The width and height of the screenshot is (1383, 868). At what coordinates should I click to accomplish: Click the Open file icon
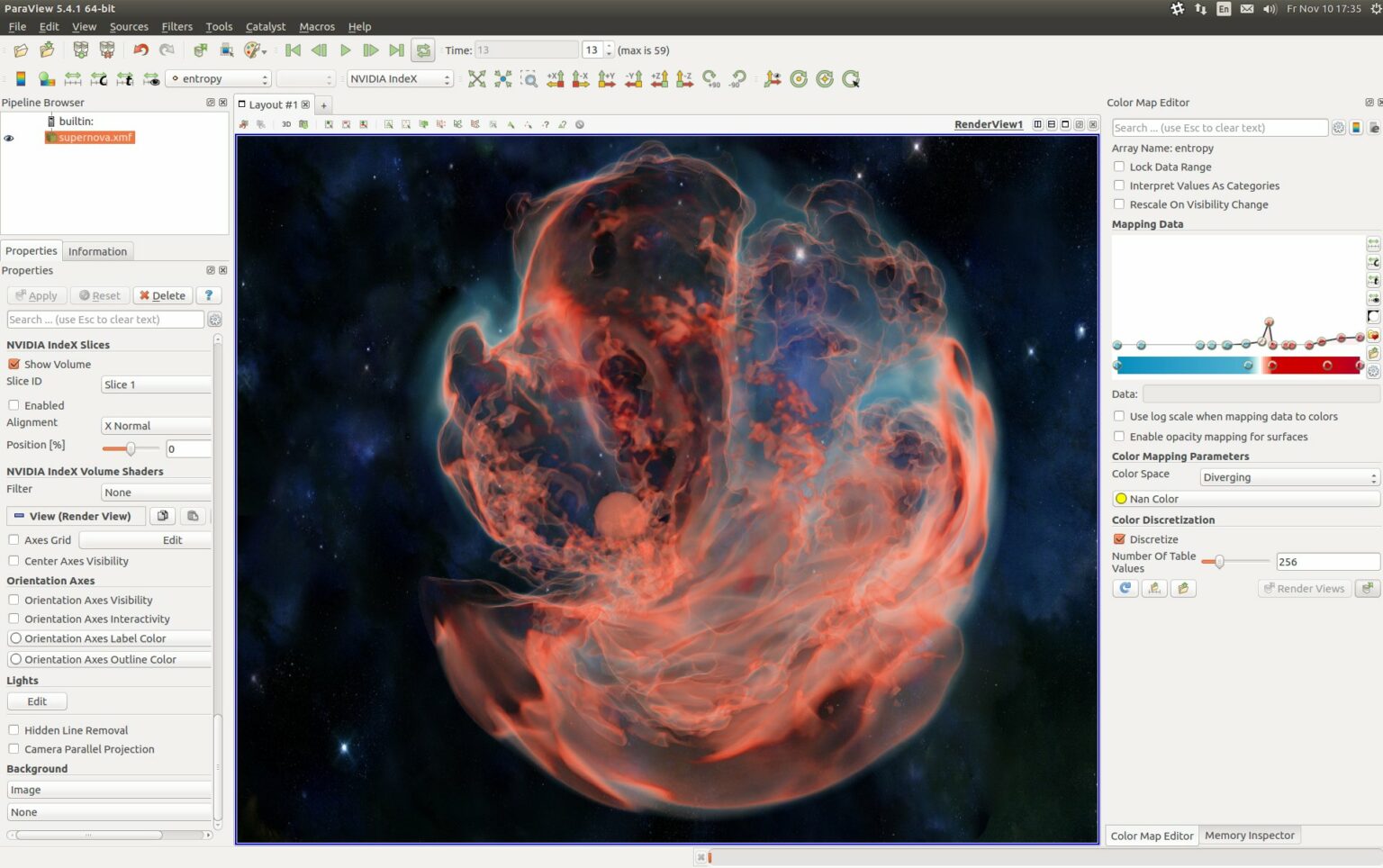pos(21,50)
